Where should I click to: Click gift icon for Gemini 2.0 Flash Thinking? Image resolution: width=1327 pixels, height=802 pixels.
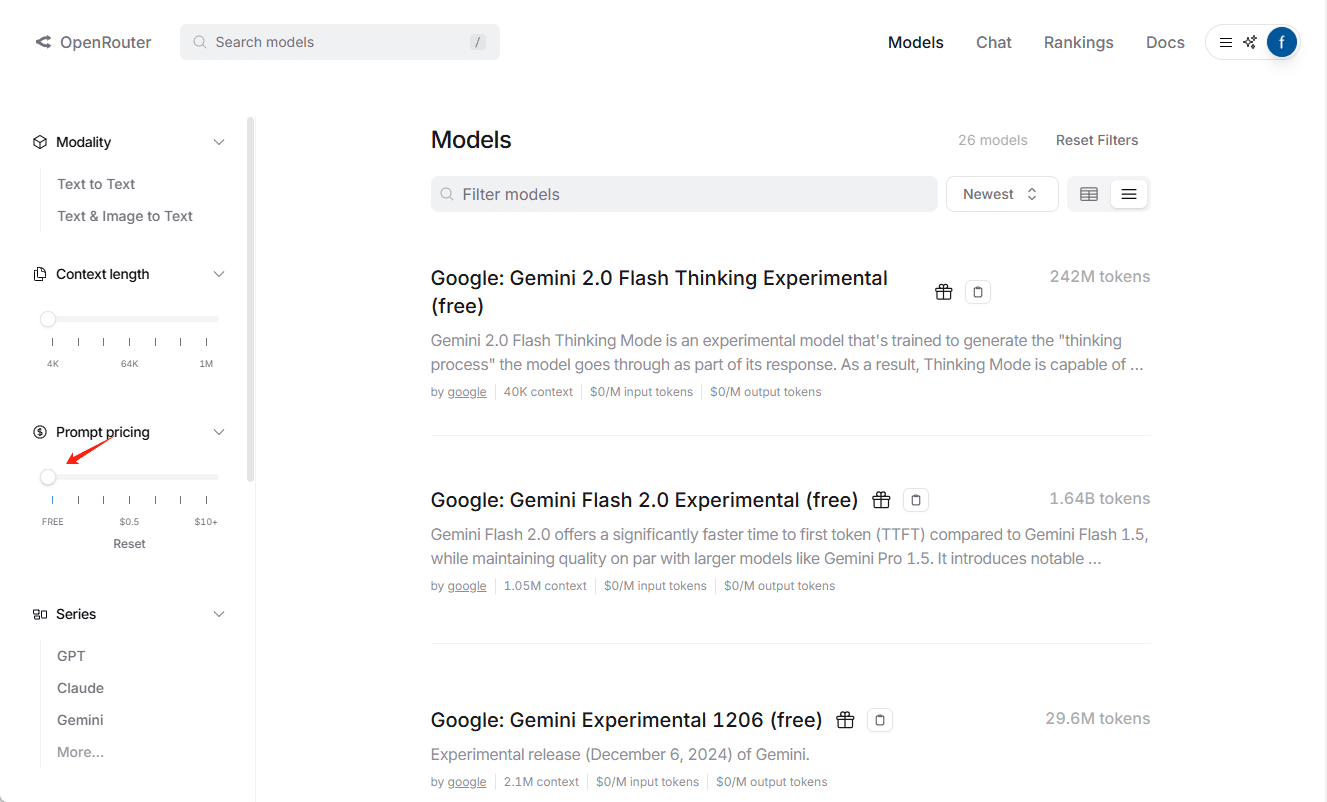(944, 292)
